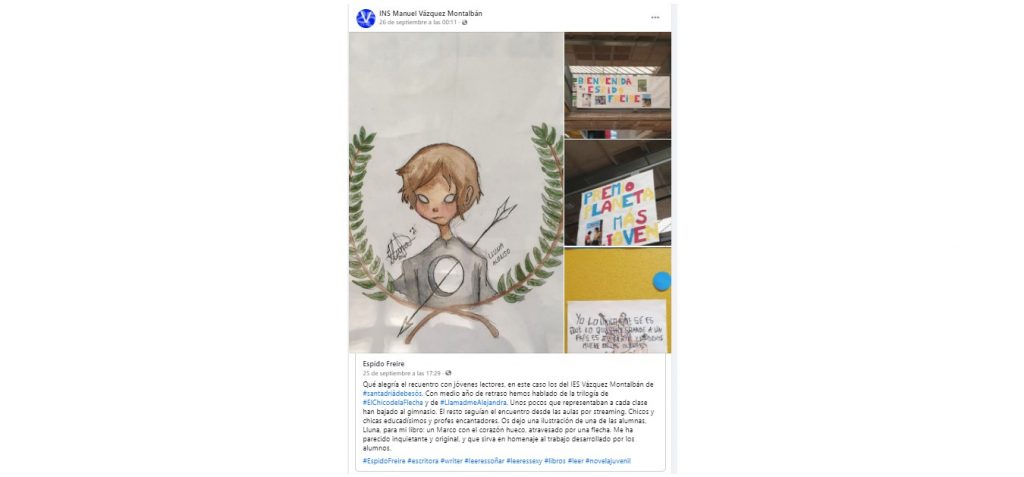
Task: Open the #LlamadmeAlejandra hashtag
Action: tap(473, 403)
